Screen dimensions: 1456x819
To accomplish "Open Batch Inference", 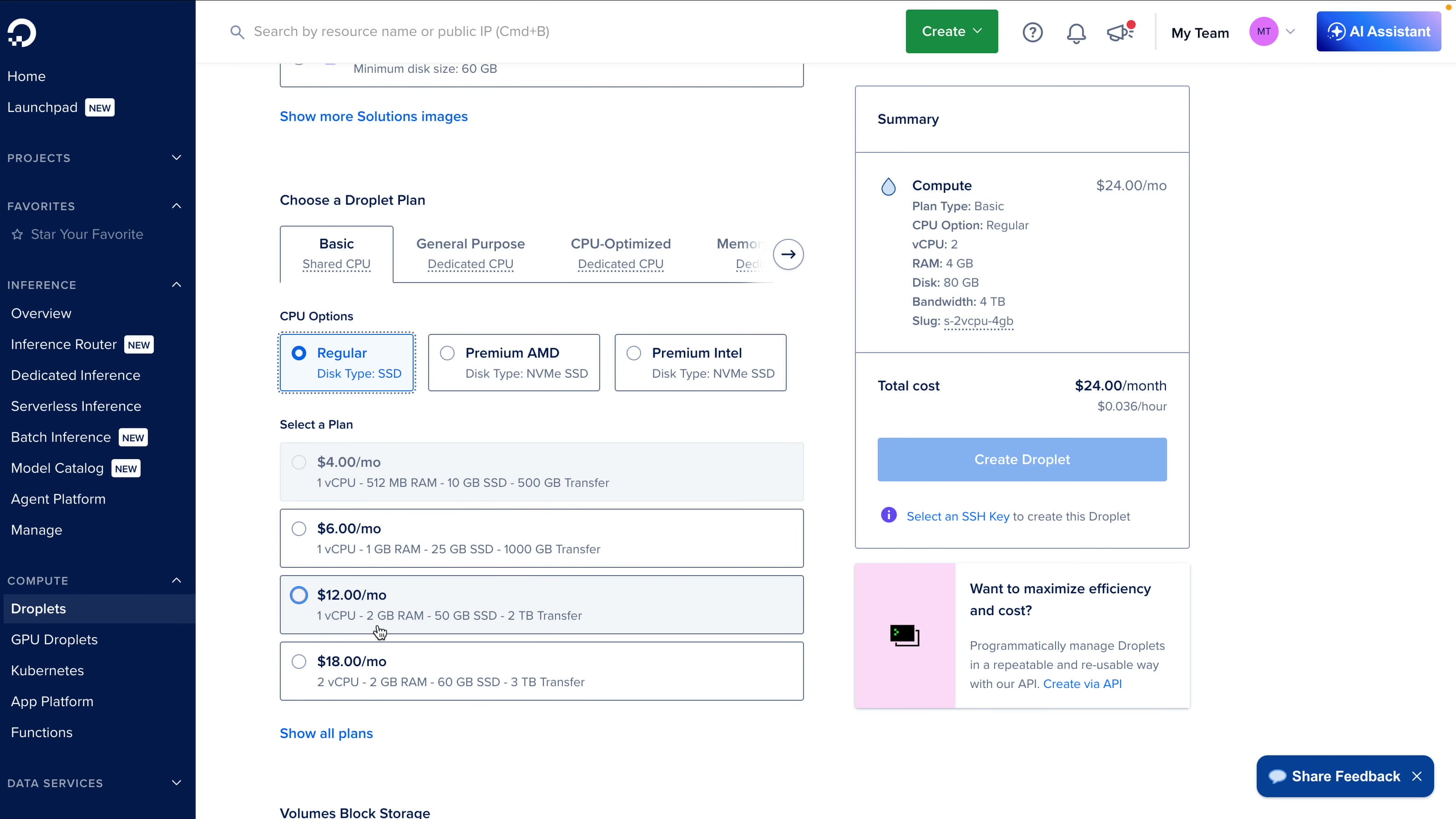I will tap(61, 437).
